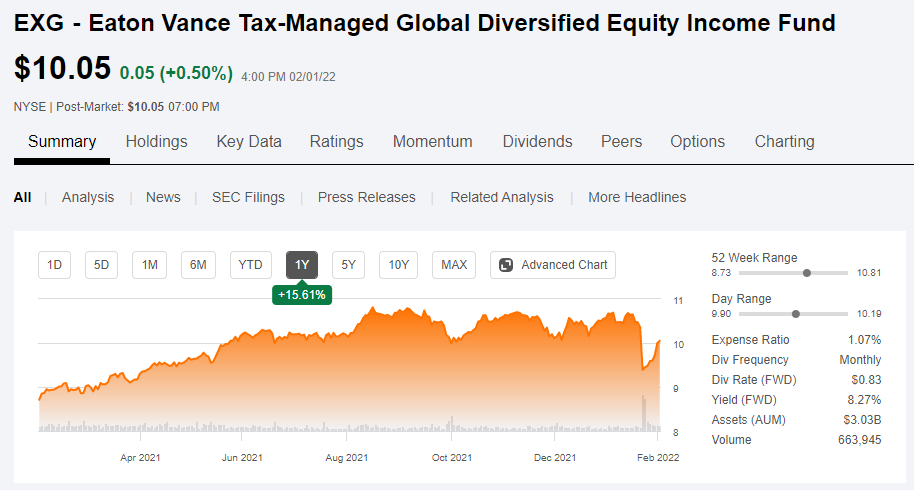View the Dividends tab
Screen dimensions: 914x490
(537, 142)
